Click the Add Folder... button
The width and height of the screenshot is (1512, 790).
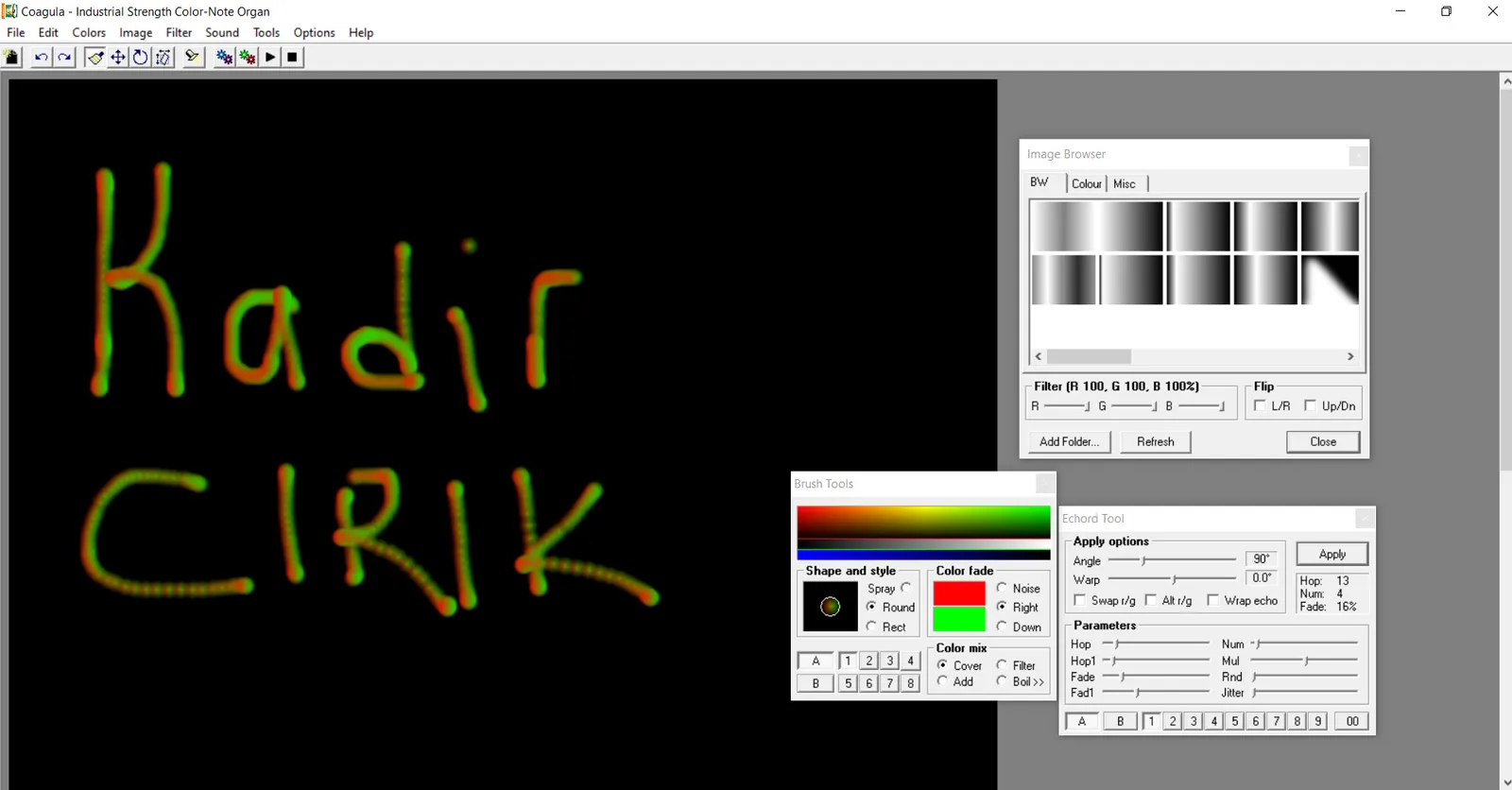click(x=1069, y=442)
